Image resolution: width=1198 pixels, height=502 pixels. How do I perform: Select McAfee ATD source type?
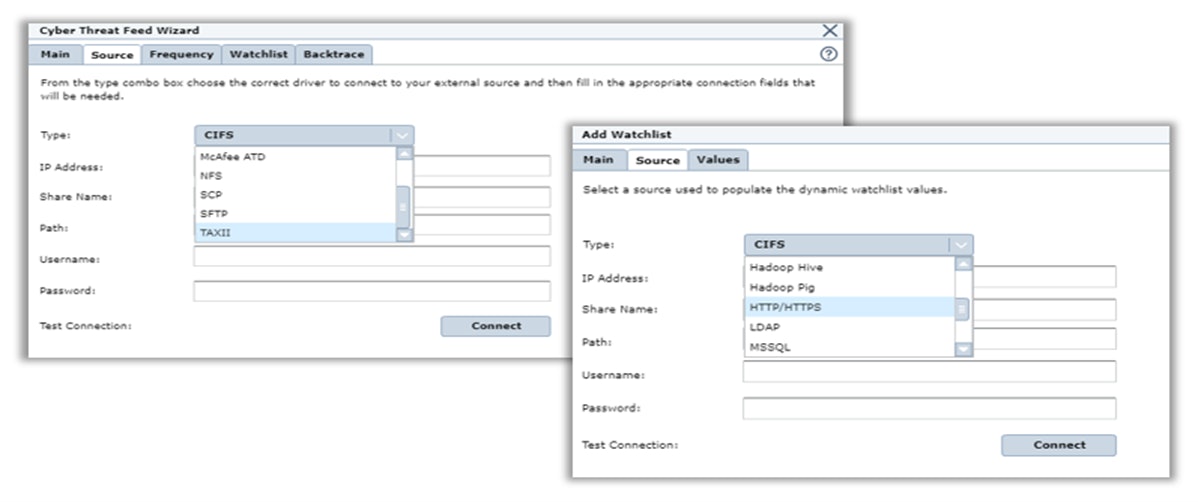[295, 157]
